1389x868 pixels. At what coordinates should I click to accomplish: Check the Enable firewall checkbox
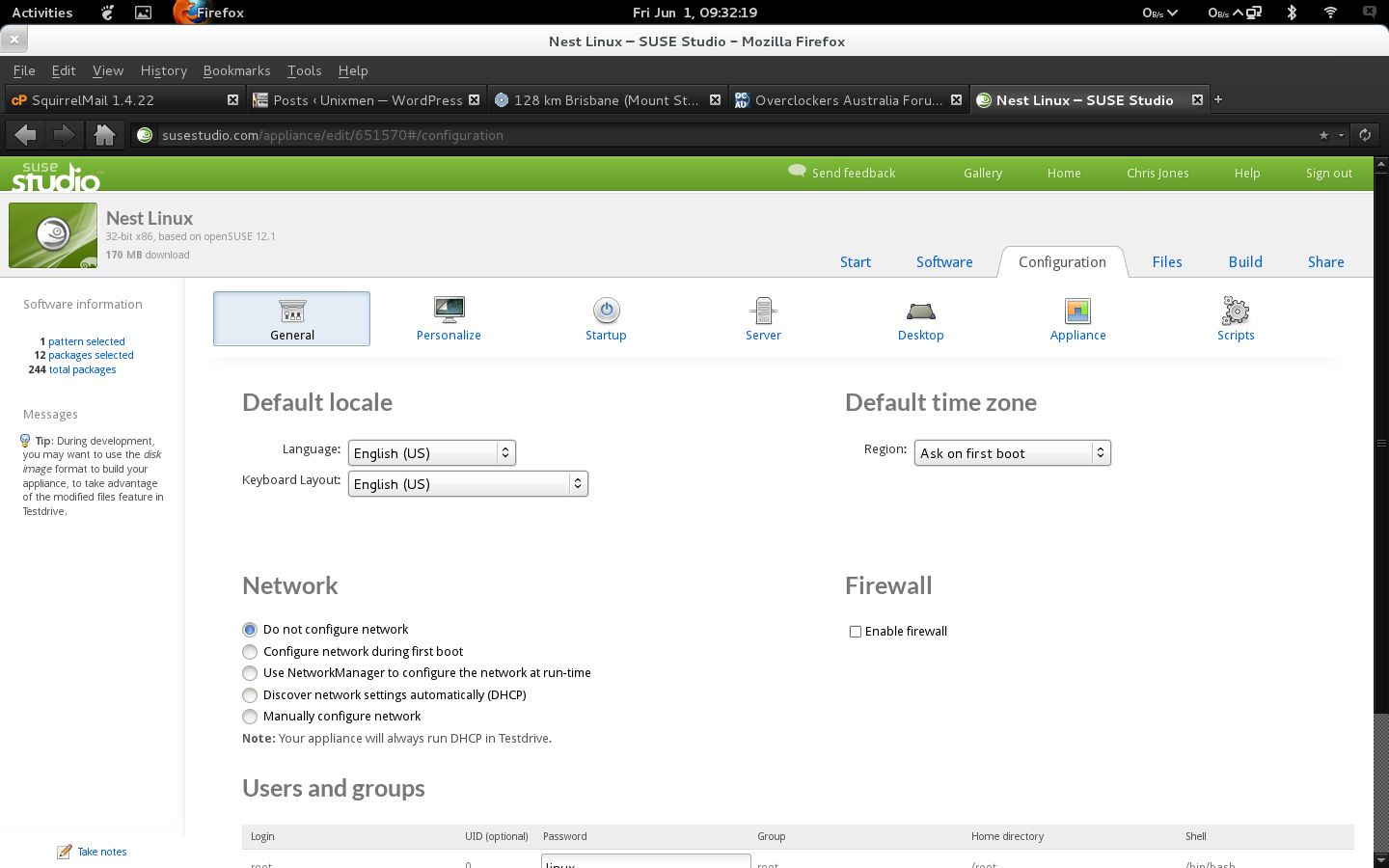855,632
